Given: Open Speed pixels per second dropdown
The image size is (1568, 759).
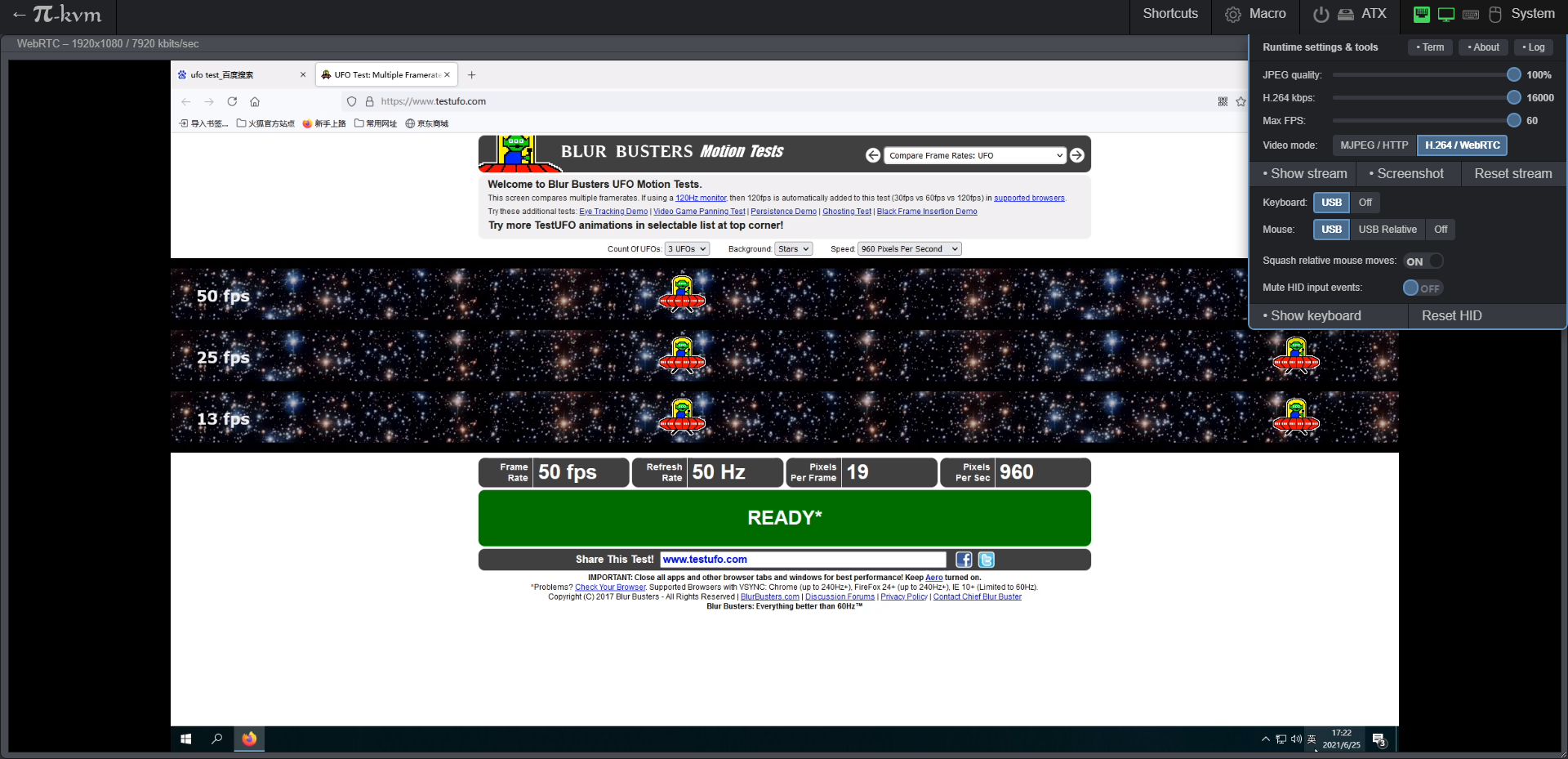Looking at the screenshot, I should [910, 249].
